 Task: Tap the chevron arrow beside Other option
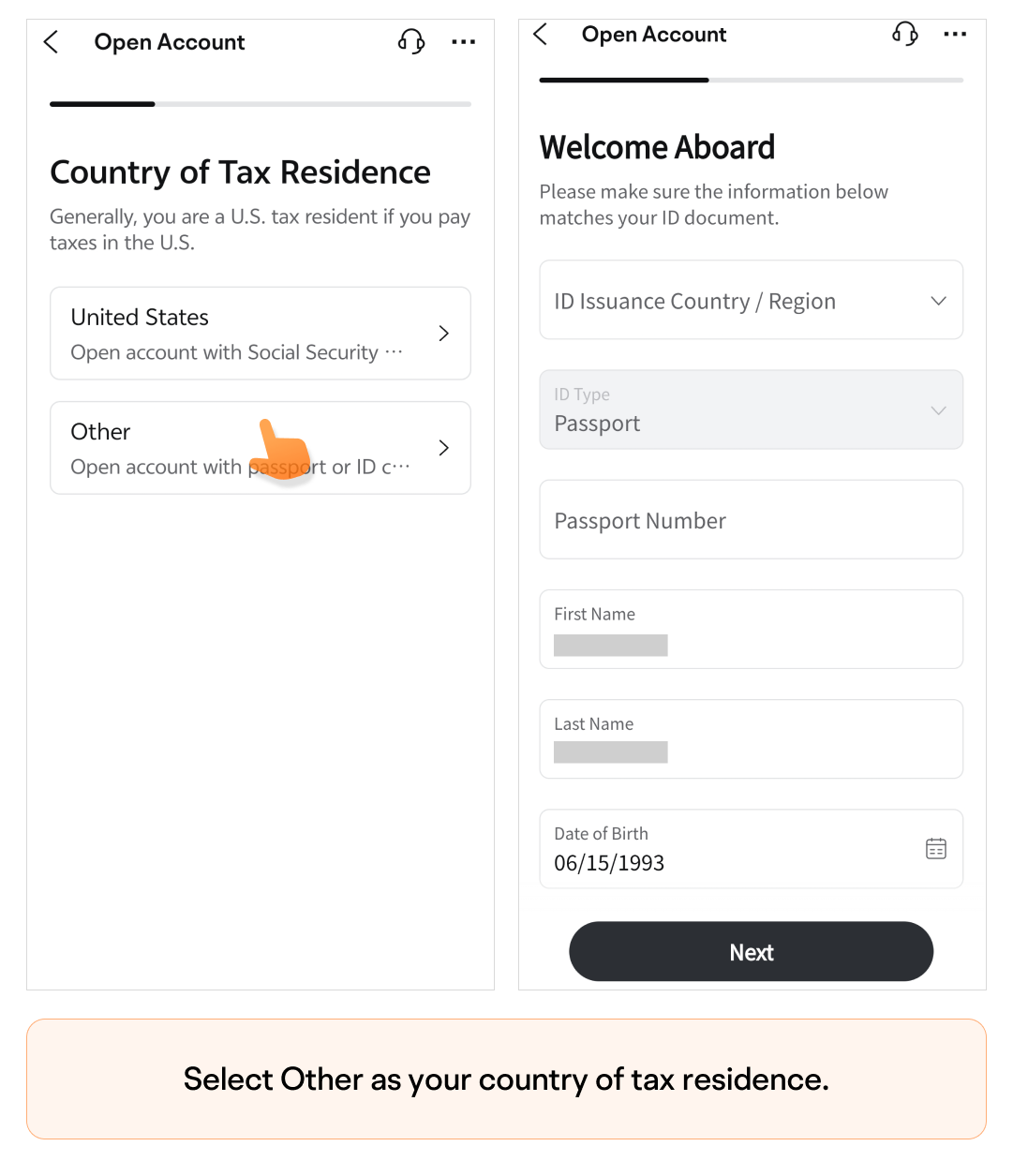point(444,448)
